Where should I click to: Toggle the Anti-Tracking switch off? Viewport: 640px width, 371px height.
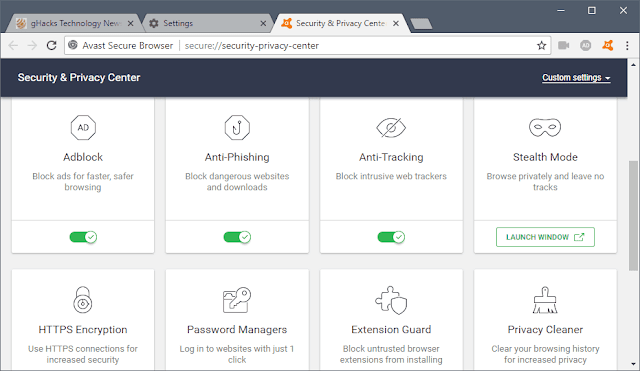[x=391, y=237]
